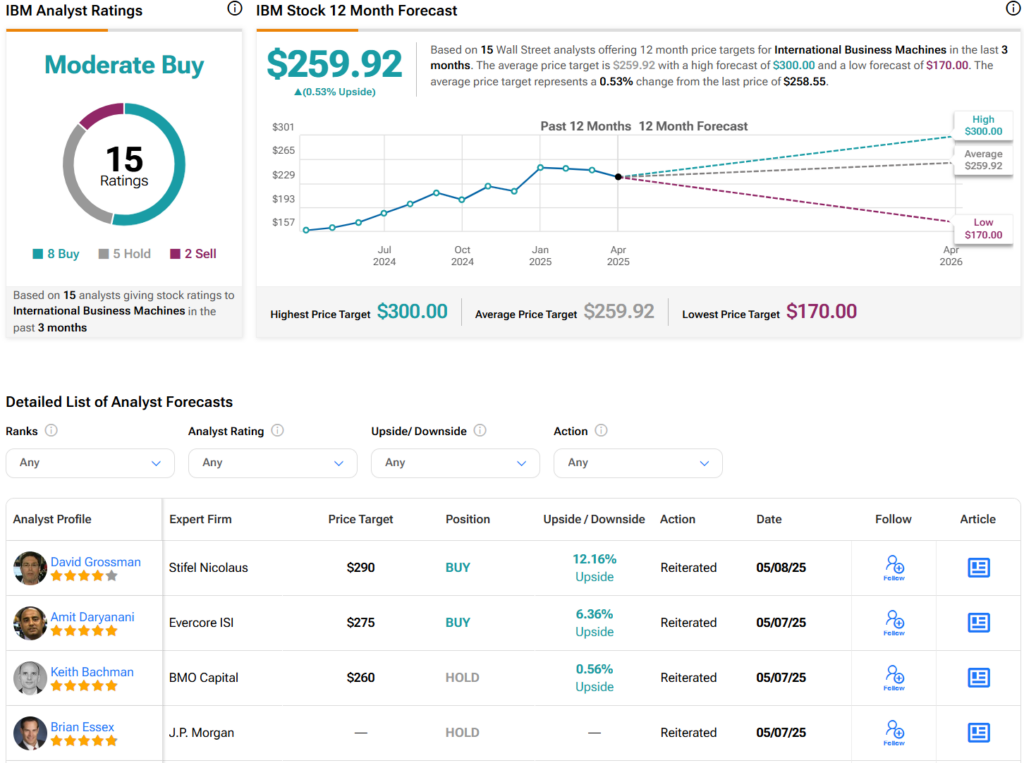1024x763 pixels.
Task: Click the High $300.00 forecast label
Action: [x=983, y=125]
